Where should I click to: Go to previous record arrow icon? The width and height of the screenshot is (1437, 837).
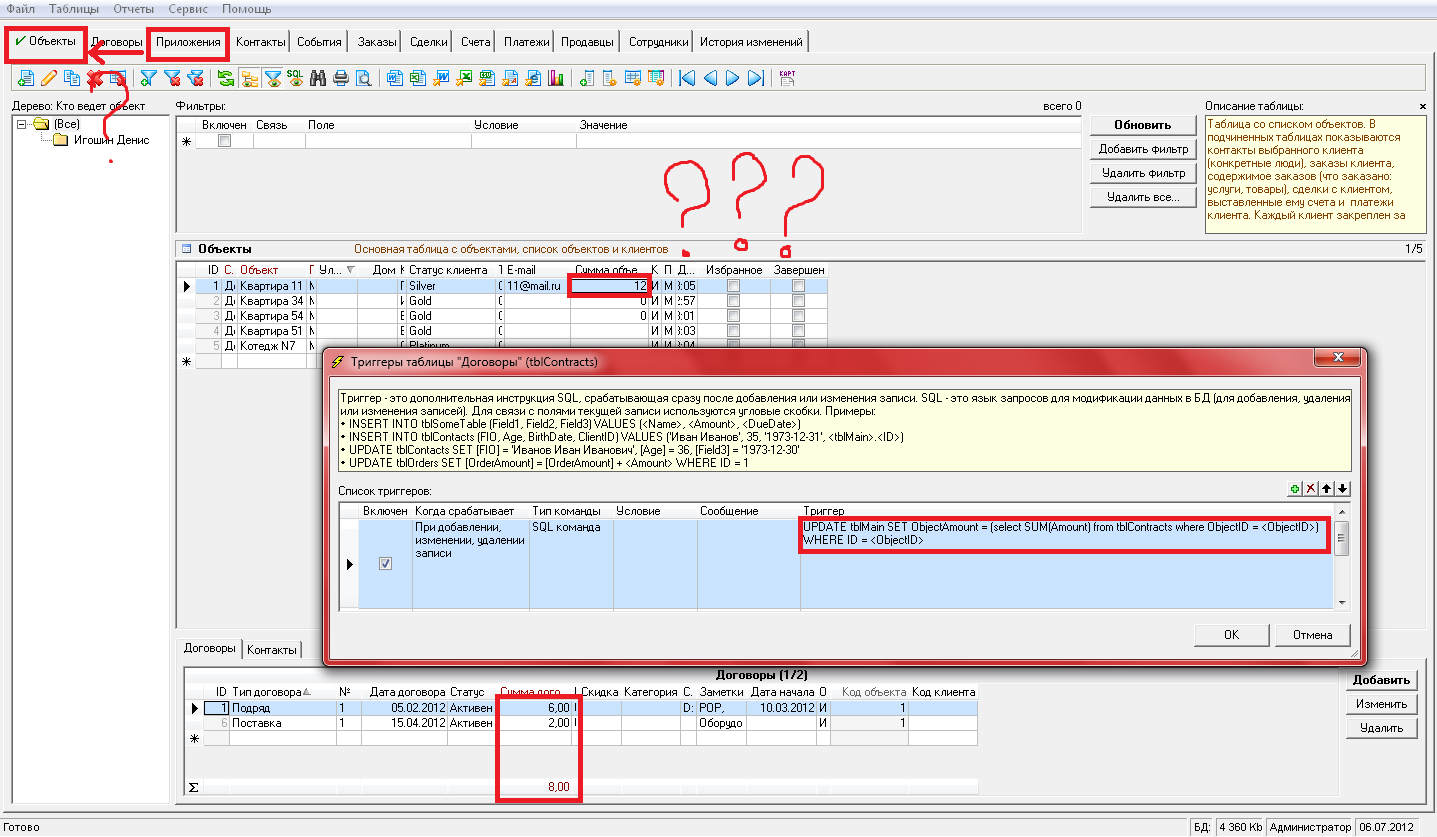710,78
